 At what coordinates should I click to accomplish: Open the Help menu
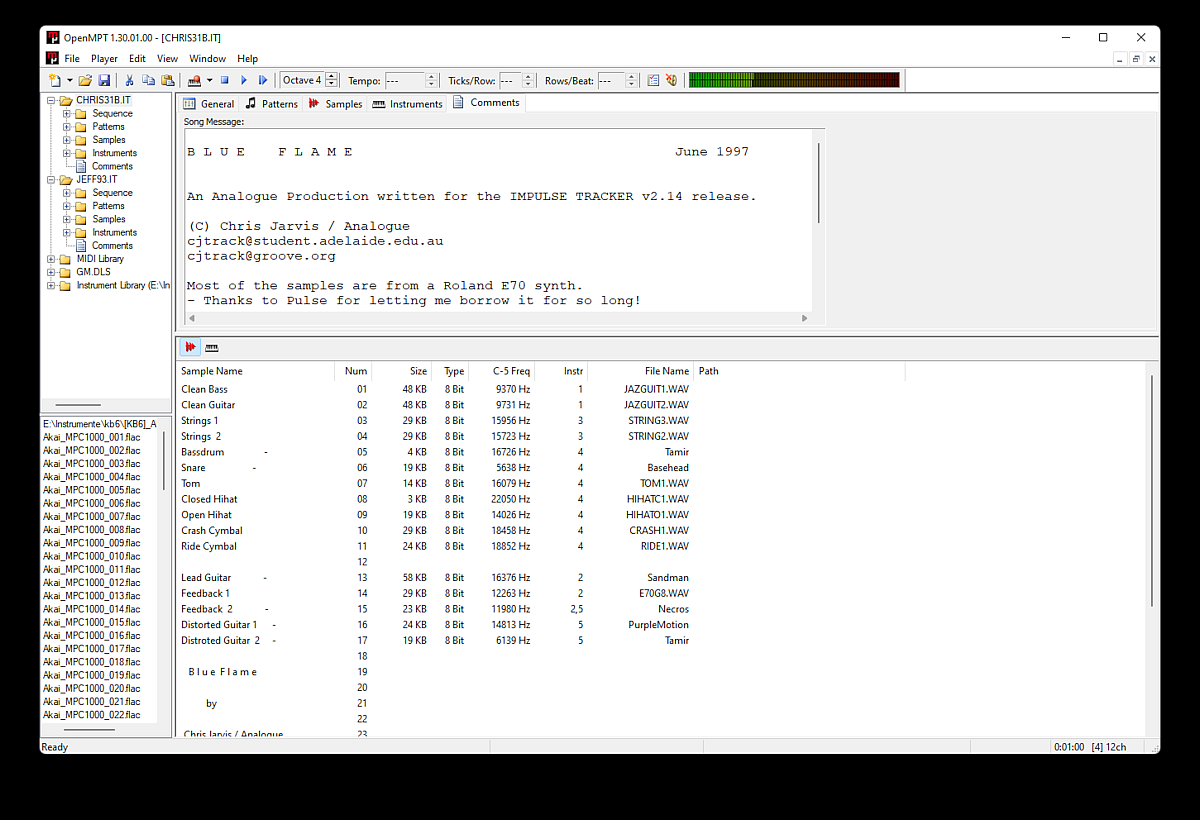[x=247, y=59]
